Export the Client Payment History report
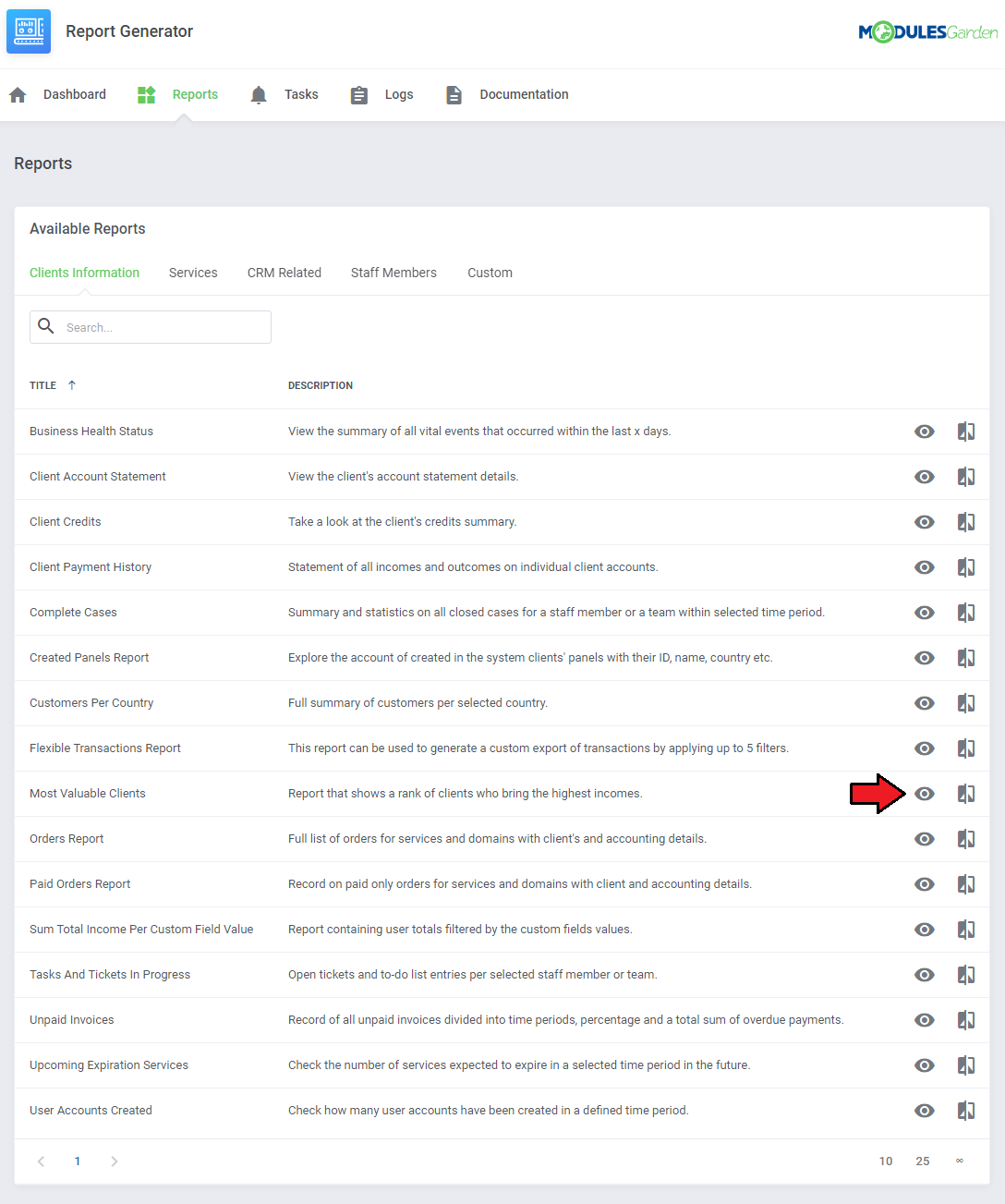 (x=966, y=567)
